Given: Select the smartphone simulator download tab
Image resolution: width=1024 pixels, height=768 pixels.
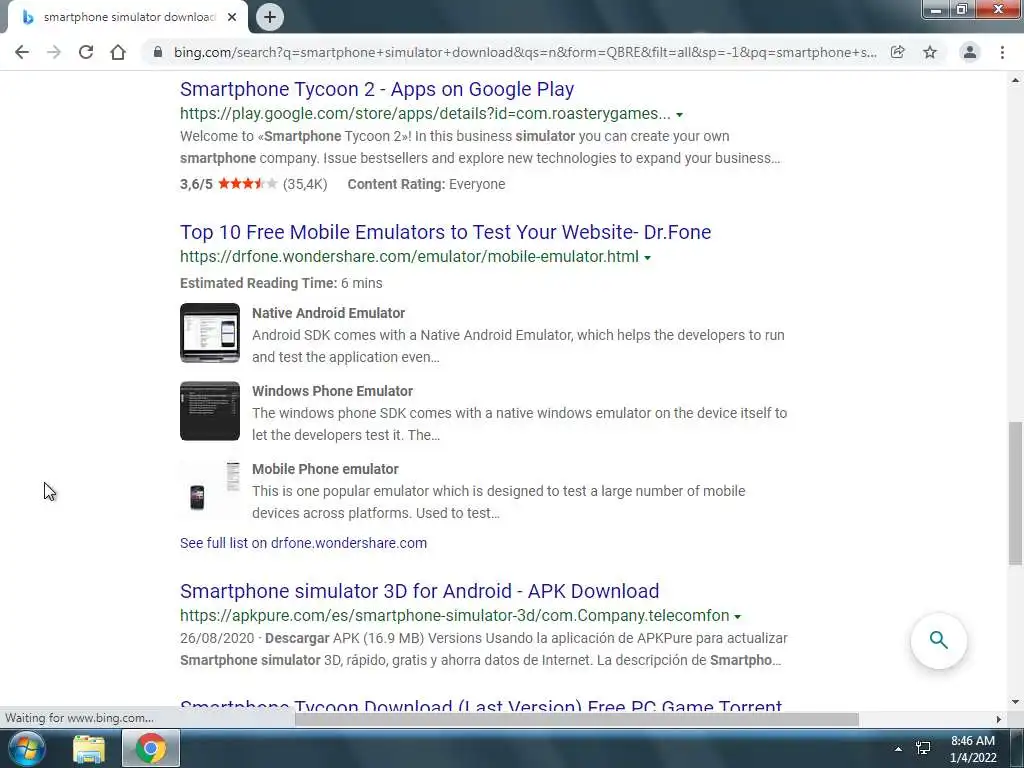Looking at the screenshot, I should tap(127, 17).
